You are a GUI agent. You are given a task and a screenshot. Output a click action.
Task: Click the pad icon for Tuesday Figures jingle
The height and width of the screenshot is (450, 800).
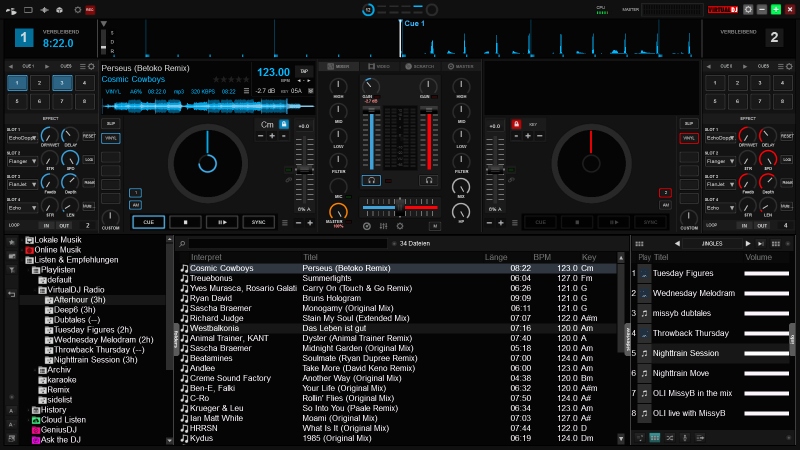click(x=644, y=273)
